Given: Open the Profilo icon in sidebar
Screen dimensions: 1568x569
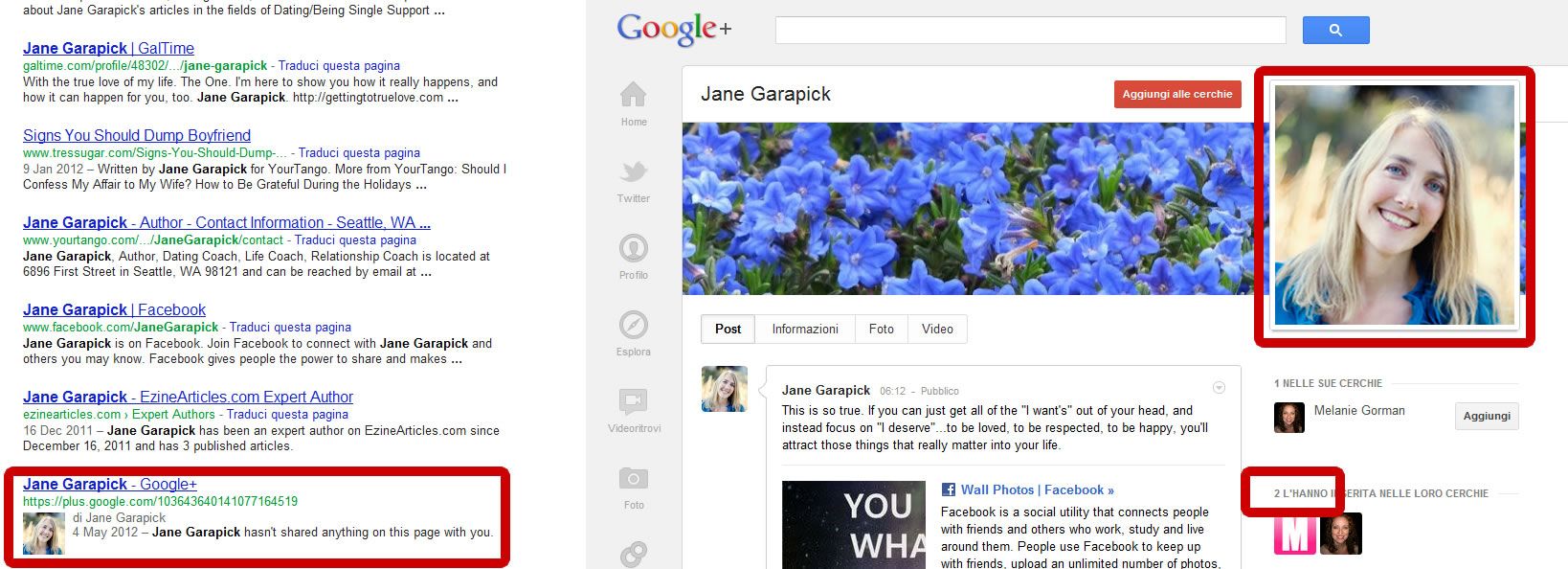Looking at the screenshot, I should tap(634, 248).
